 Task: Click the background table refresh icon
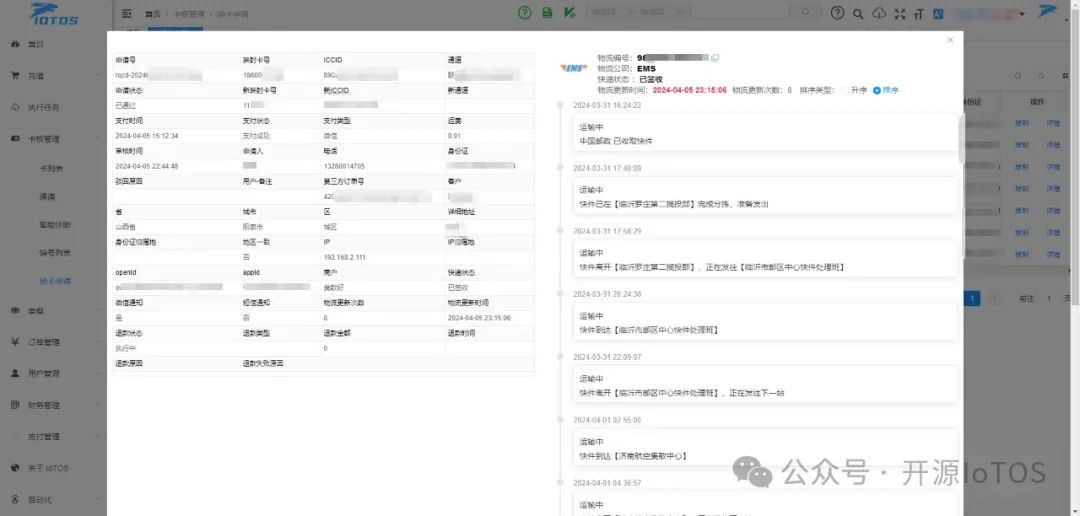pyautogui.click(x=1041, y=75)
